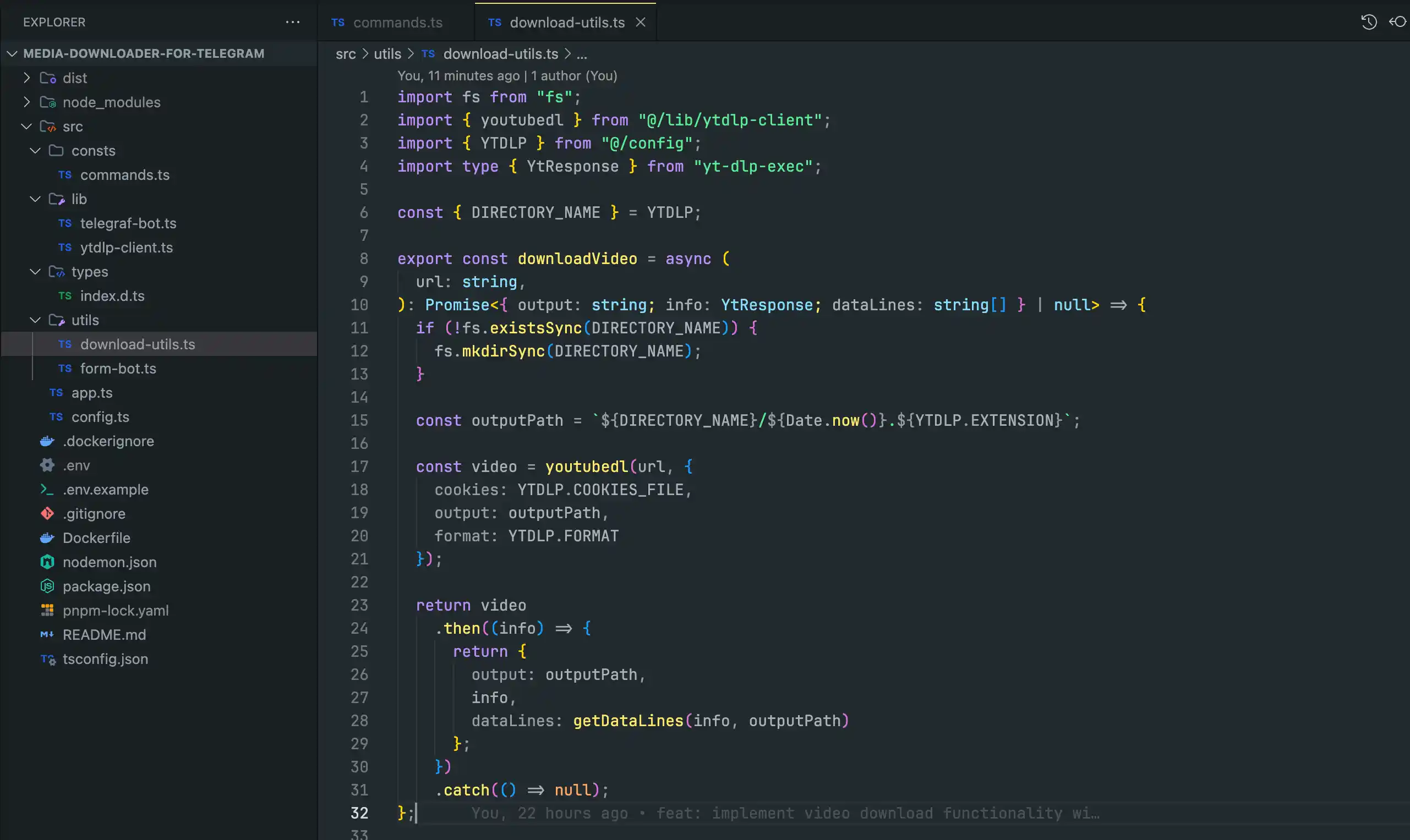
Task: Open README.md file
Action: pyautogui.click(x=104, y=634)
